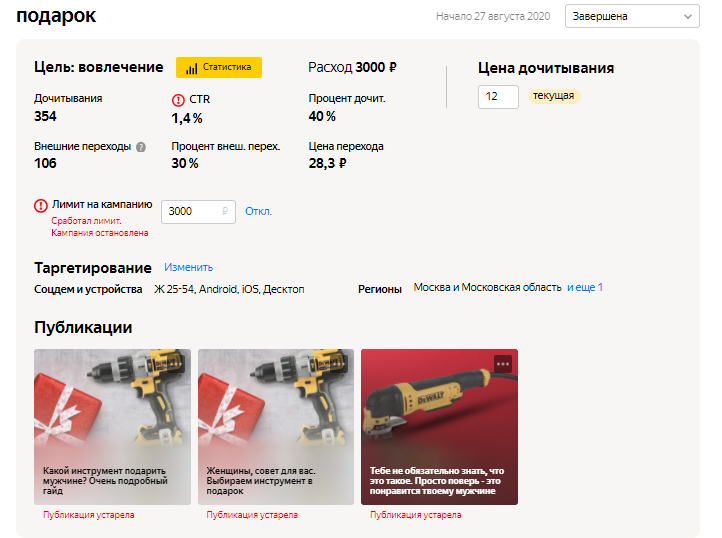Click the chevron arrow of the status dropdown

(x=687, y=17)
